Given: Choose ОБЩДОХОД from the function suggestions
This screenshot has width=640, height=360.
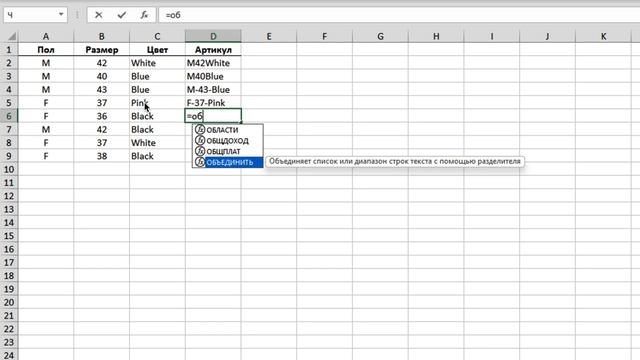Looking at the screenshot, I should click(x=227, y=140).
